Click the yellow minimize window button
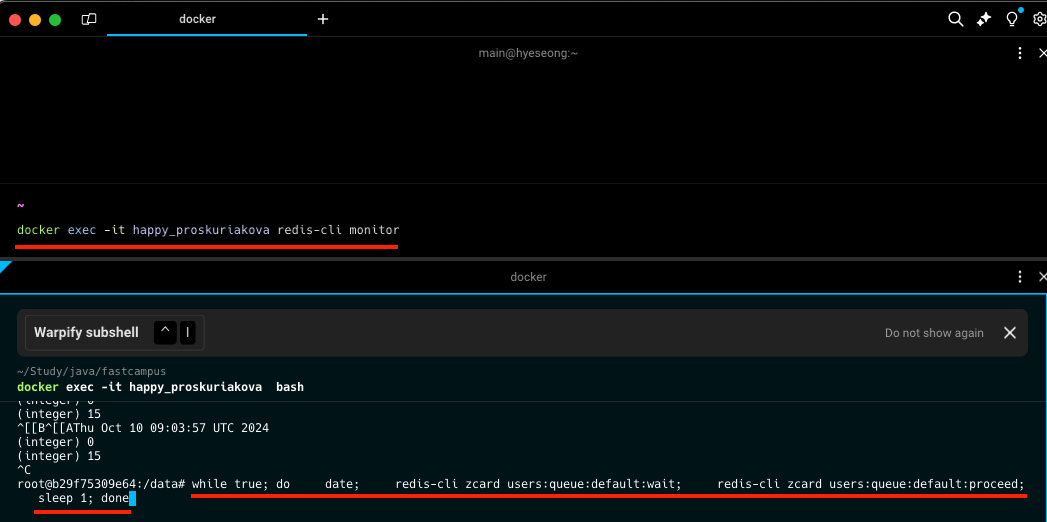Screen dimensions: 1047x522 (35, 19)
